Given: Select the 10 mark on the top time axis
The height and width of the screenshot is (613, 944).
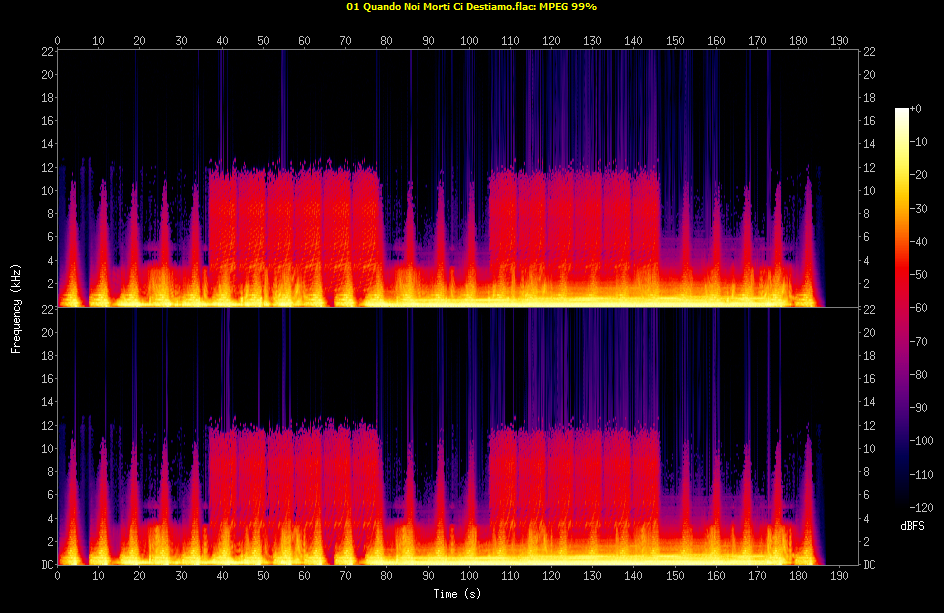Looking at the screenshot, I should 99,41.
